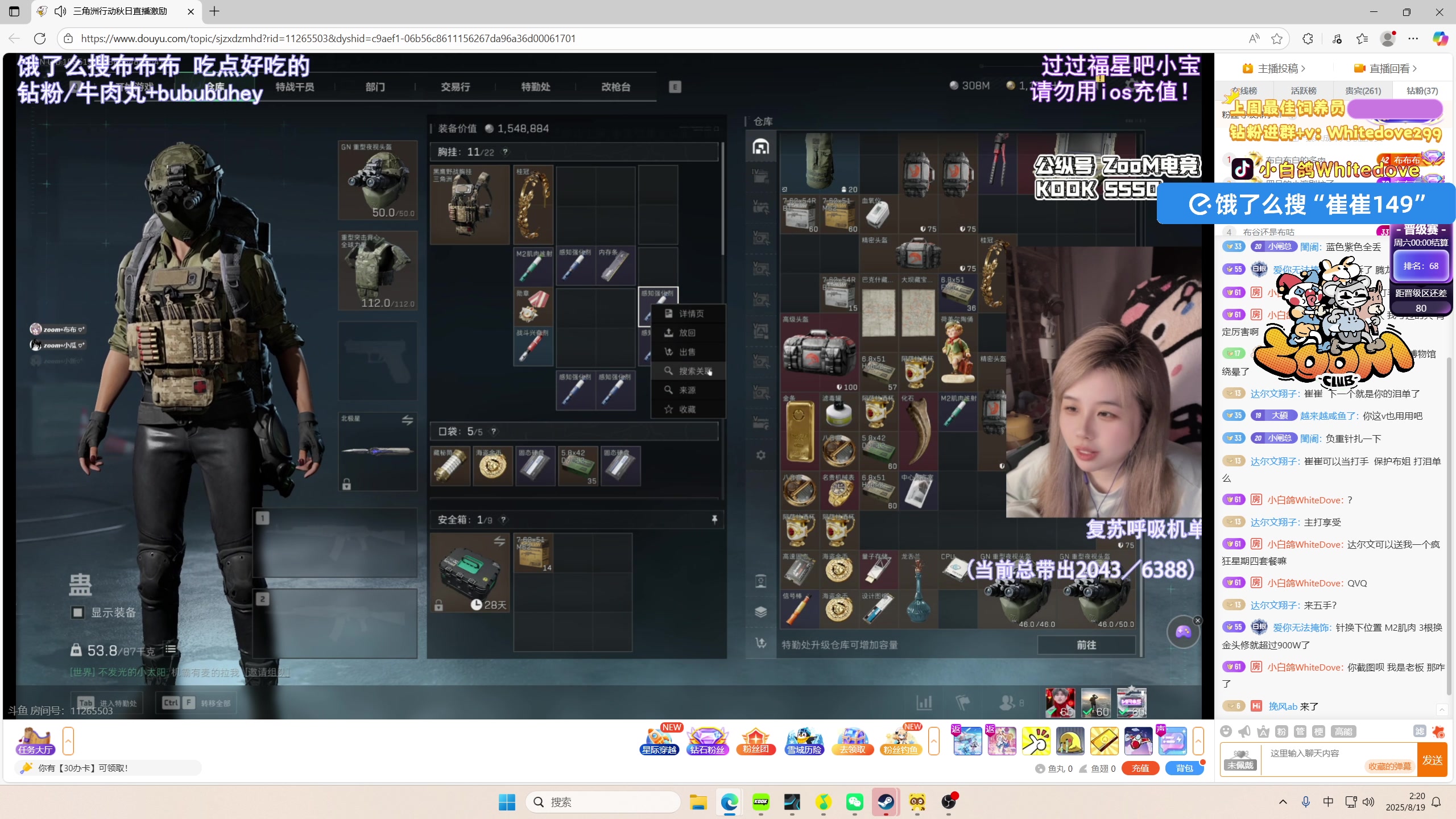Open the 雪域历险 penguin icon

coord(804,741)
